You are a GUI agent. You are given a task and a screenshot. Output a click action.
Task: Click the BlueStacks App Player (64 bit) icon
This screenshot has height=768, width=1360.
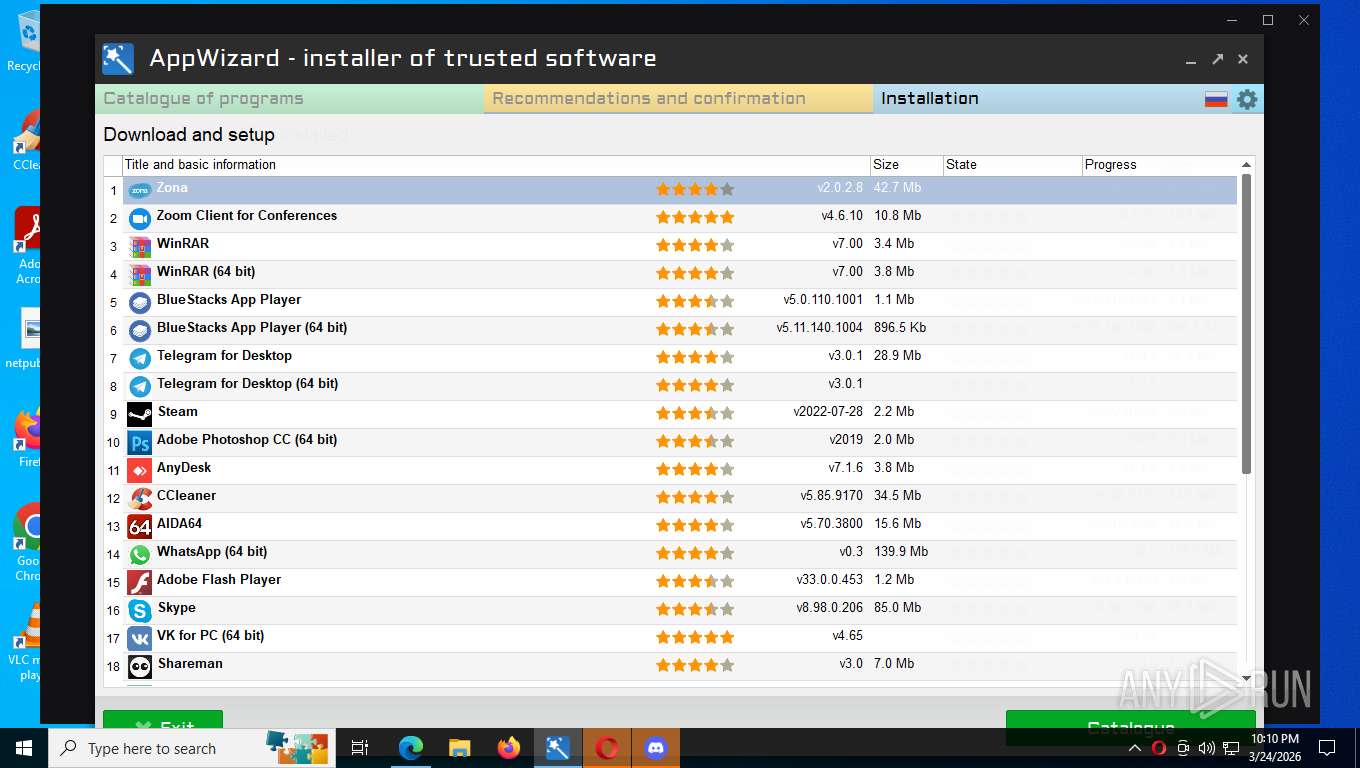pos(140,330)
